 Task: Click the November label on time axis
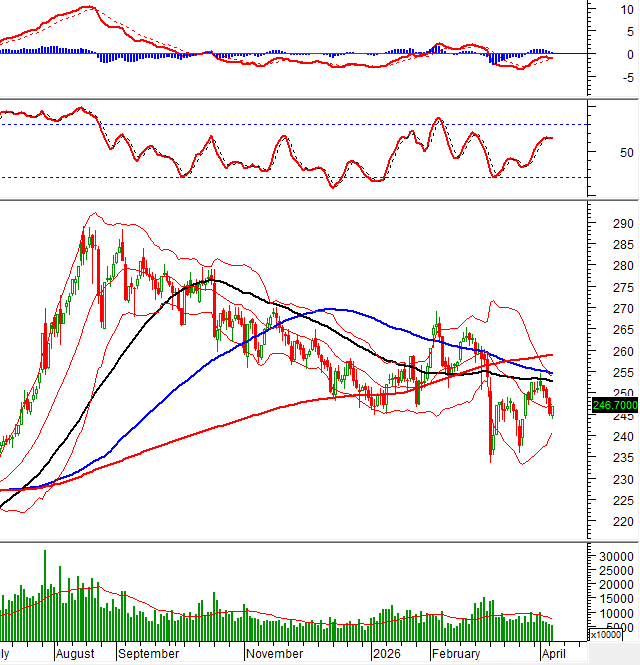tap(275, 653)
